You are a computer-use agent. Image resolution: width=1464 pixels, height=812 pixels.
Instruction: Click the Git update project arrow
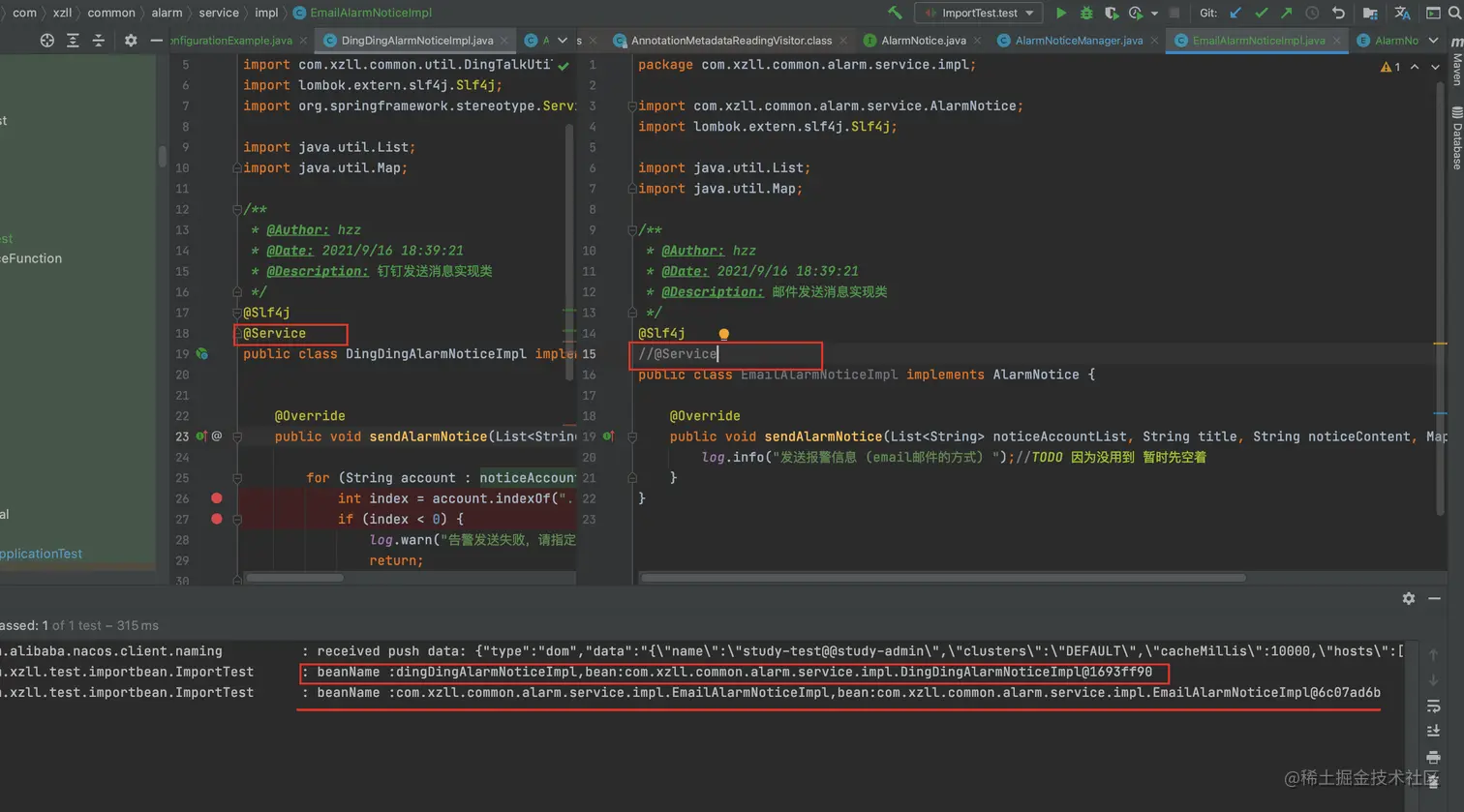pyautogui.click(x=1235, y=14)
